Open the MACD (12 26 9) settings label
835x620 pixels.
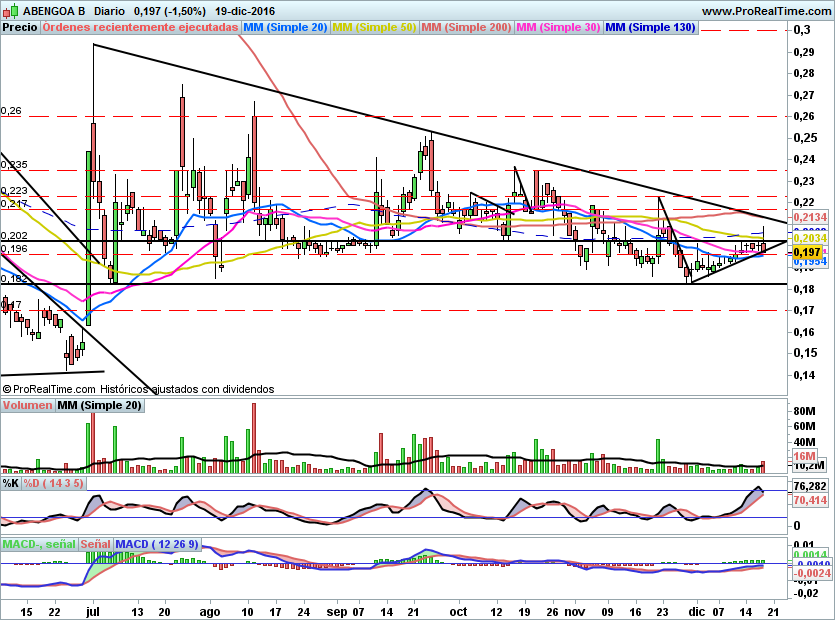pos(157,544)
